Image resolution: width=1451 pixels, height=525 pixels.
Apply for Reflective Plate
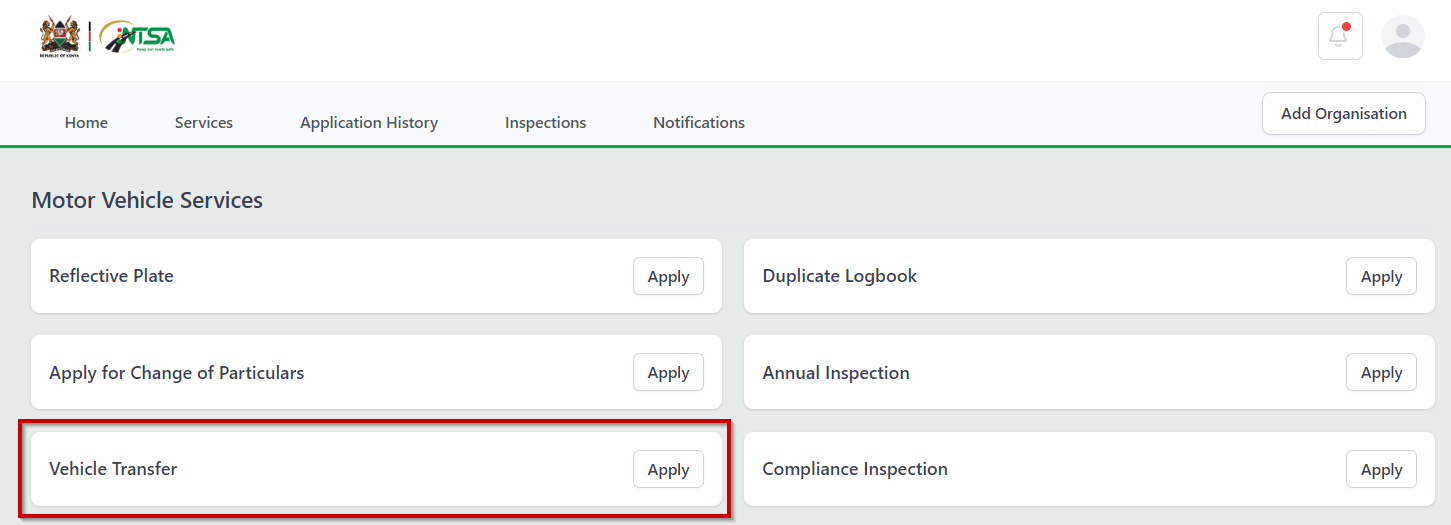coord(668,277)
